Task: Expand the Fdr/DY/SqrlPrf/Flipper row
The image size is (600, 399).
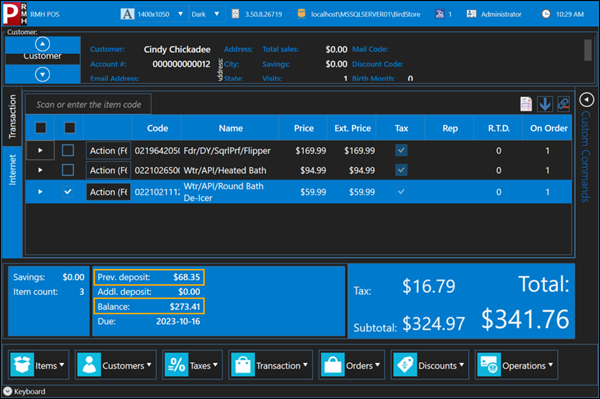Action: 40,150
